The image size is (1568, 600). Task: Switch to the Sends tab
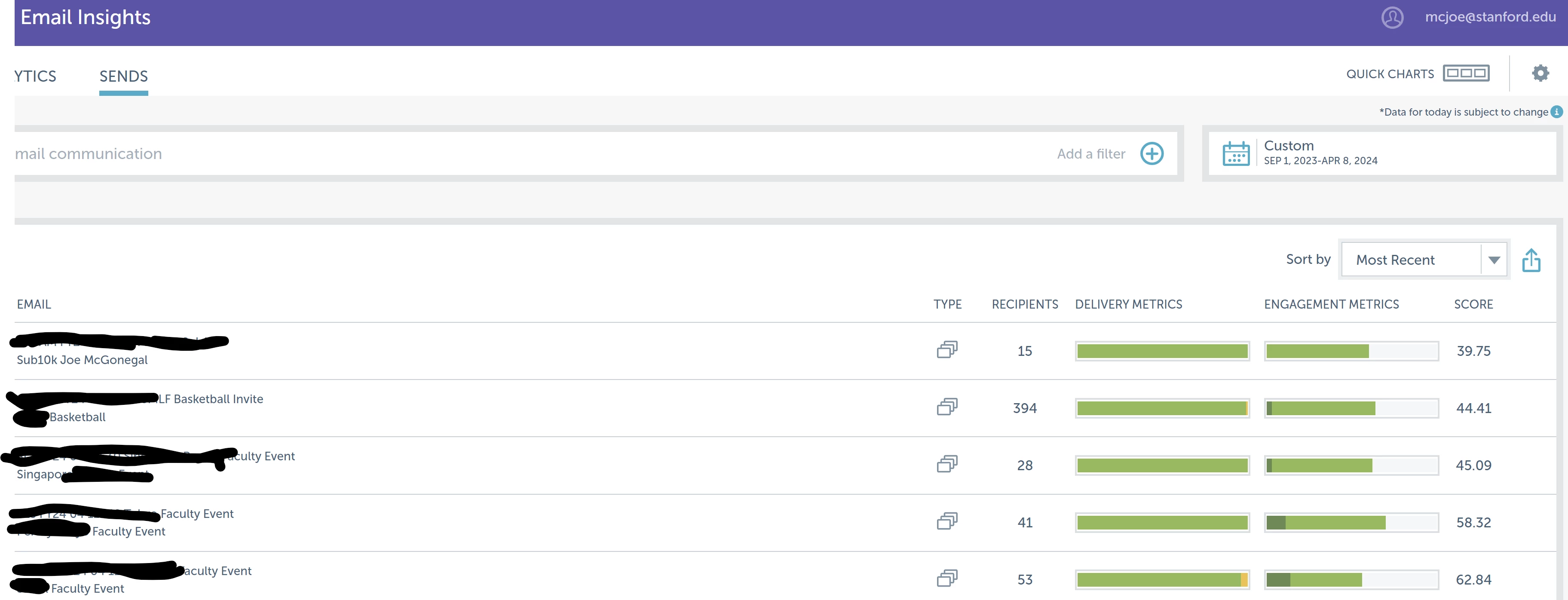pyautogui.click(x=123, y=77)
